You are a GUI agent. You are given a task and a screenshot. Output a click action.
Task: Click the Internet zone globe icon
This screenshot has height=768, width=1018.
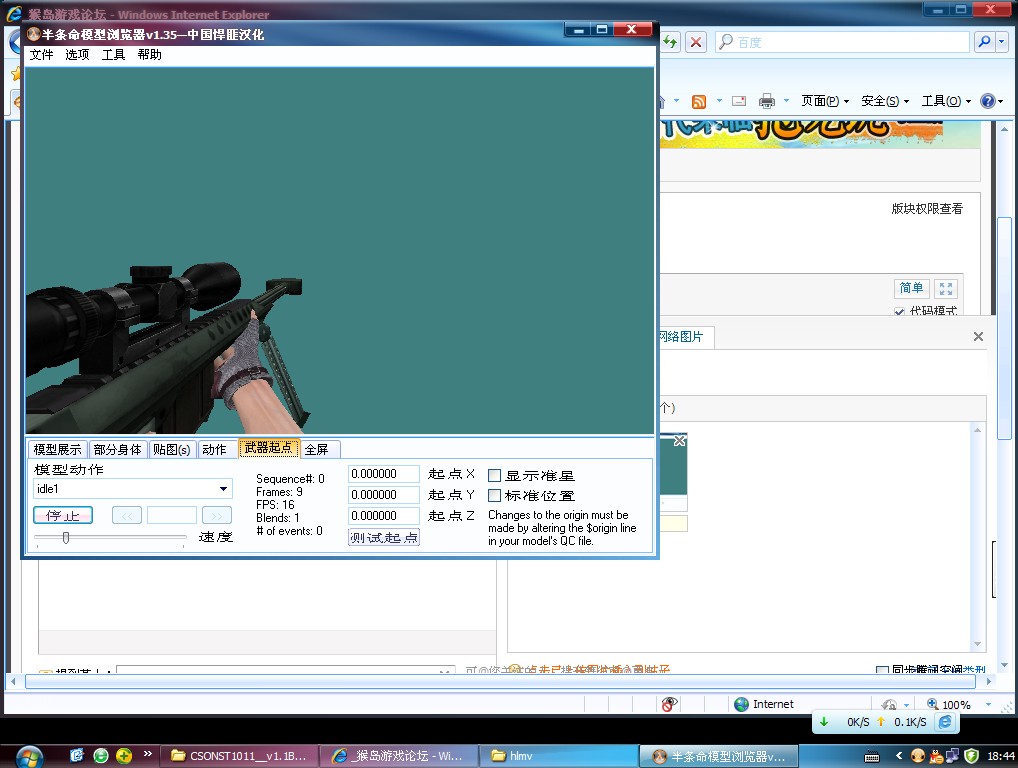point(741,704)
